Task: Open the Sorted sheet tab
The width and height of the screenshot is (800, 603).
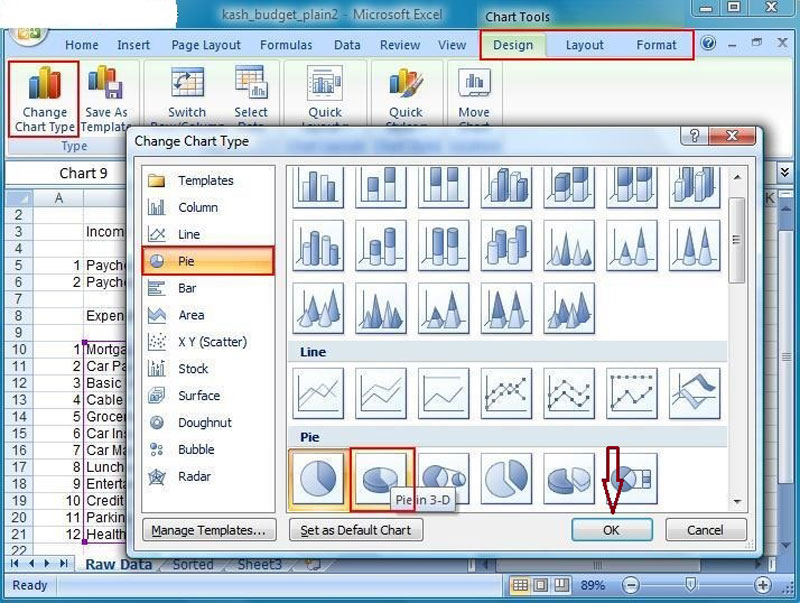Action: click(193, 564)
